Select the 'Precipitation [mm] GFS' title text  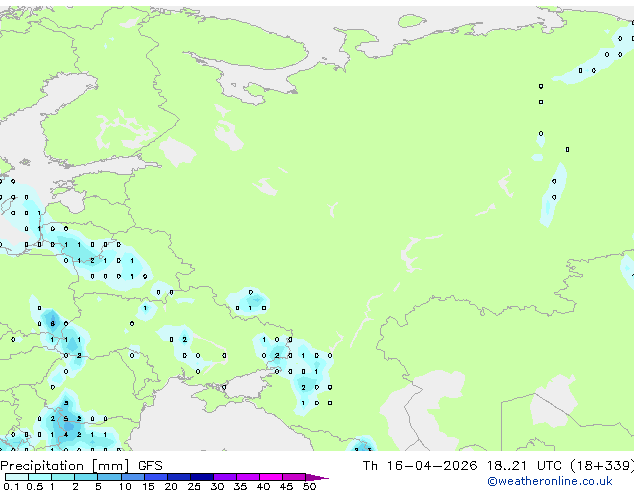(81, 466)
